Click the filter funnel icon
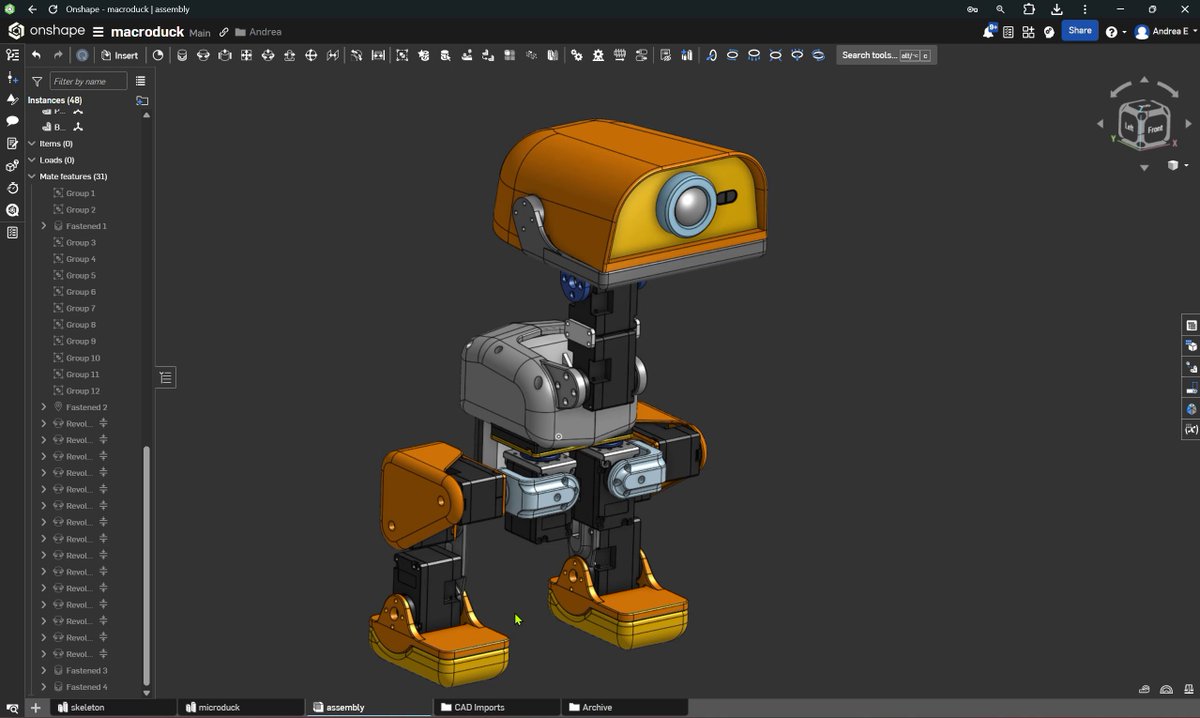The width and height of the screenshot is (1200, 718). [x=37, y=81]
